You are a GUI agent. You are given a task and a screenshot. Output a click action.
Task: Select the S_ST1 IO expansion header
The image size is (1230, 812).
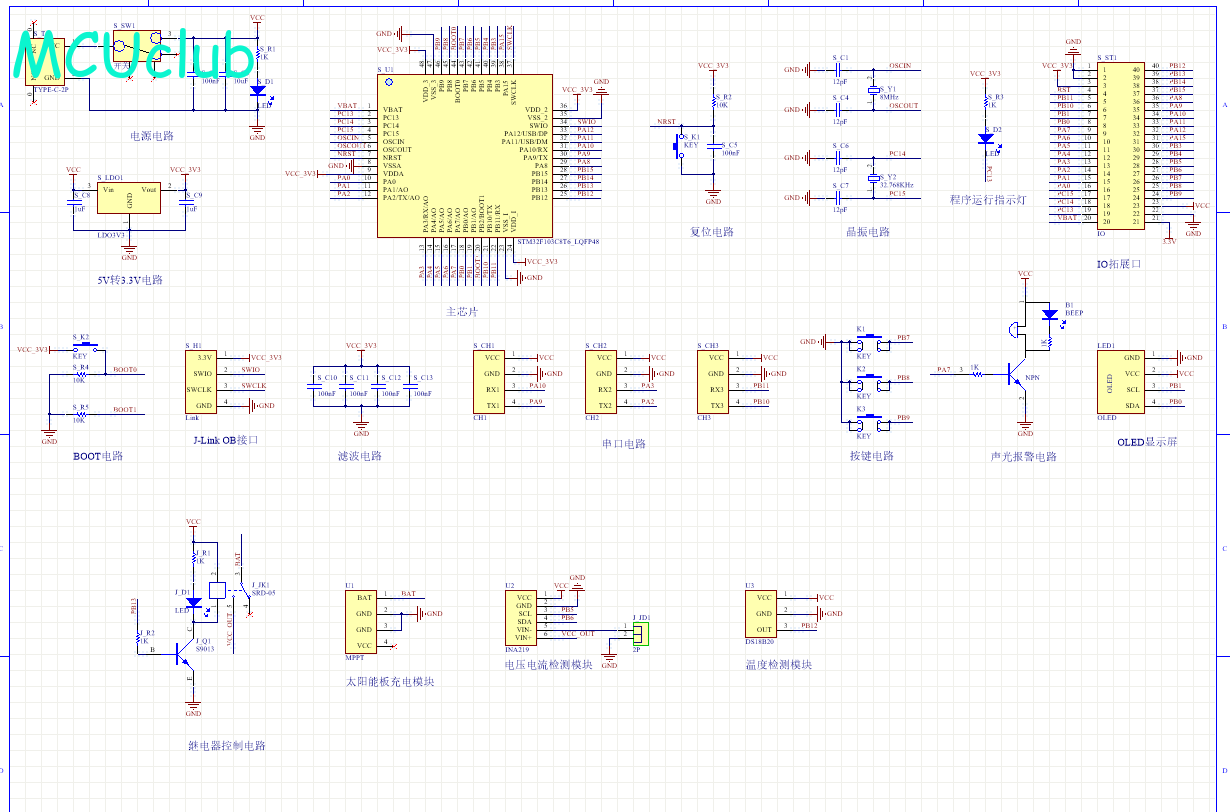[x=1119, y=146]
